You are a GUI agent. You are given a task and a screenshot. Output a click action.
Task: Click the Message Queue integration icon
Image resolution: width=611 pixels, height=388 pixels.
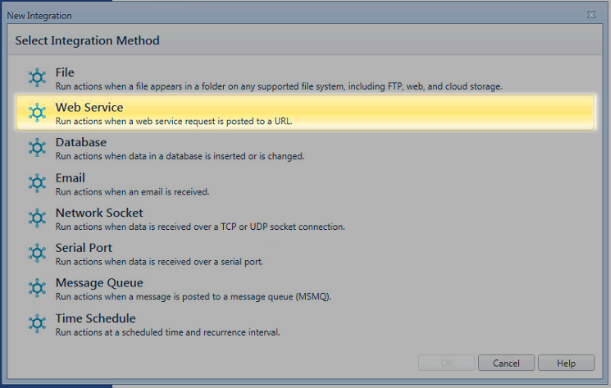37,288
